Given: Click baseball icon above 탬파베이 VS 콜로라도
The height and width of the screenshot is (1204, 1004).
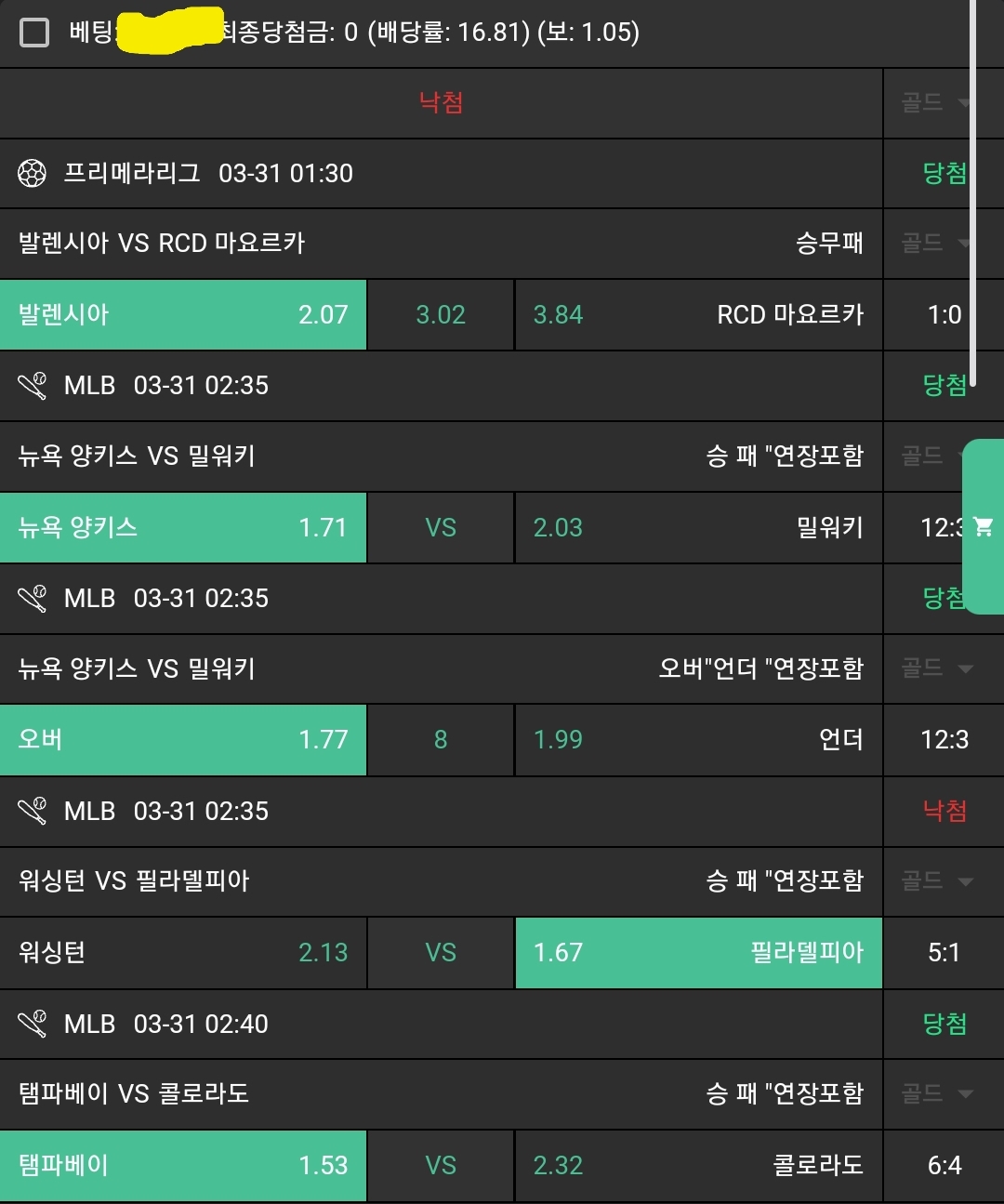Looking at the screenshot, I should click(x=33, y=1024).
